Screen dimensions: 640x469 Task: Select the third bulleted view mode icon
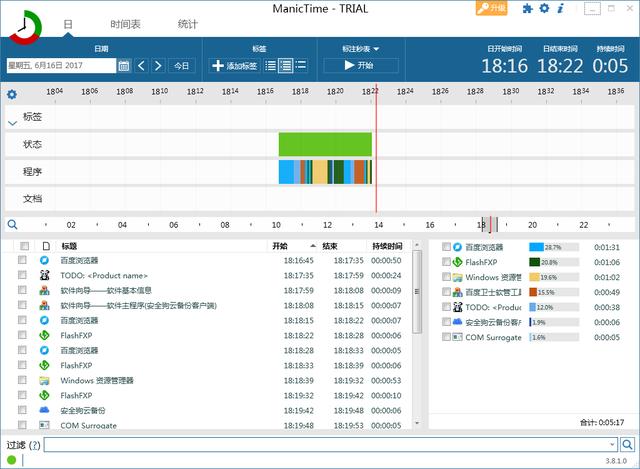click(301, 65)
